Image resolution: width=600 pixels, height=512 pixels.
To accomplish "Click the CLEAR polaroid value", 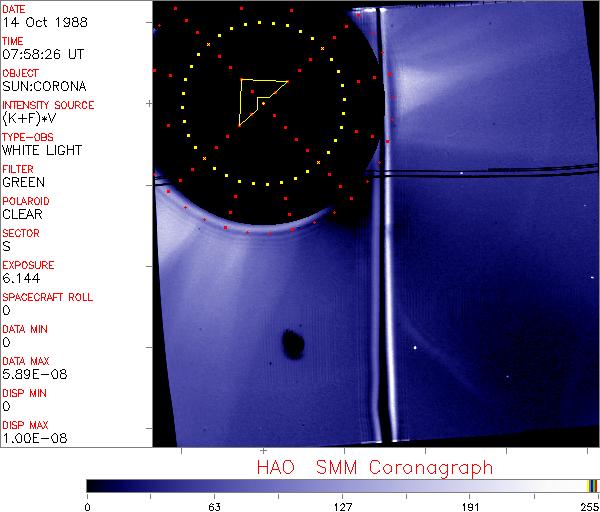I will point(22,214).
